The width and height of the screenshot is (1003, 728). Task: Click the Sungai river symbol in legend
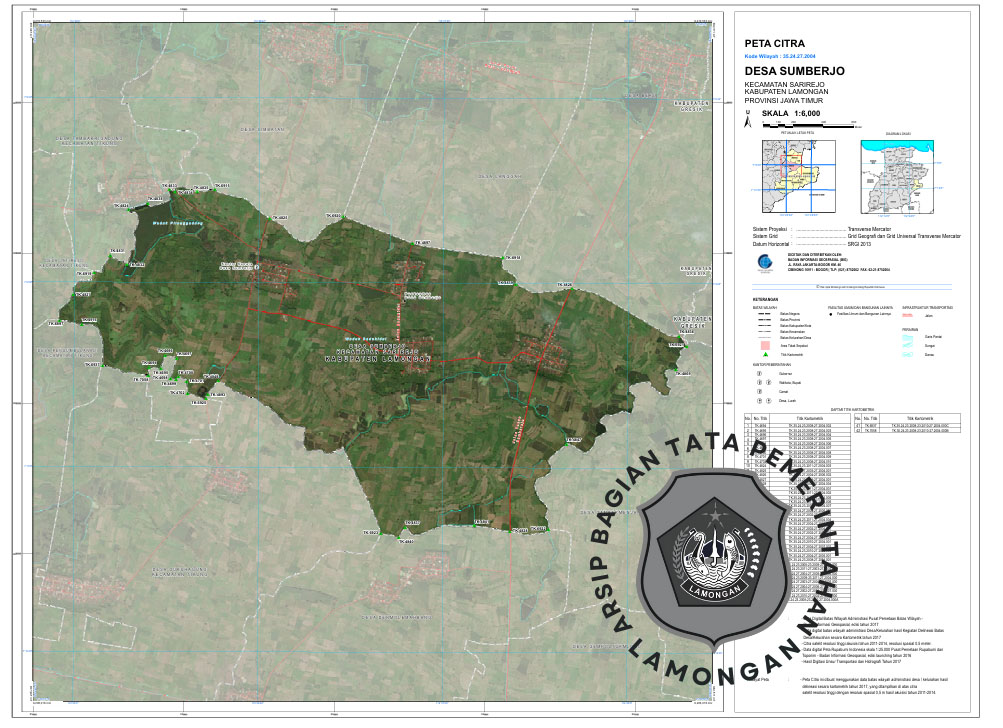[909, 345]
